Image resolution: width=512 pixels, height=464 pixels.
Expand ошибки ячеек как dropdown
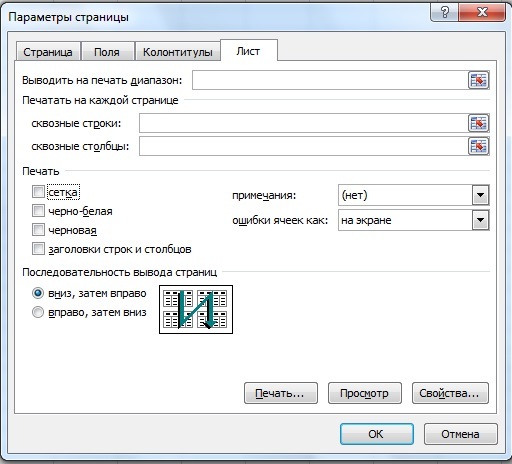coord(480,220)
